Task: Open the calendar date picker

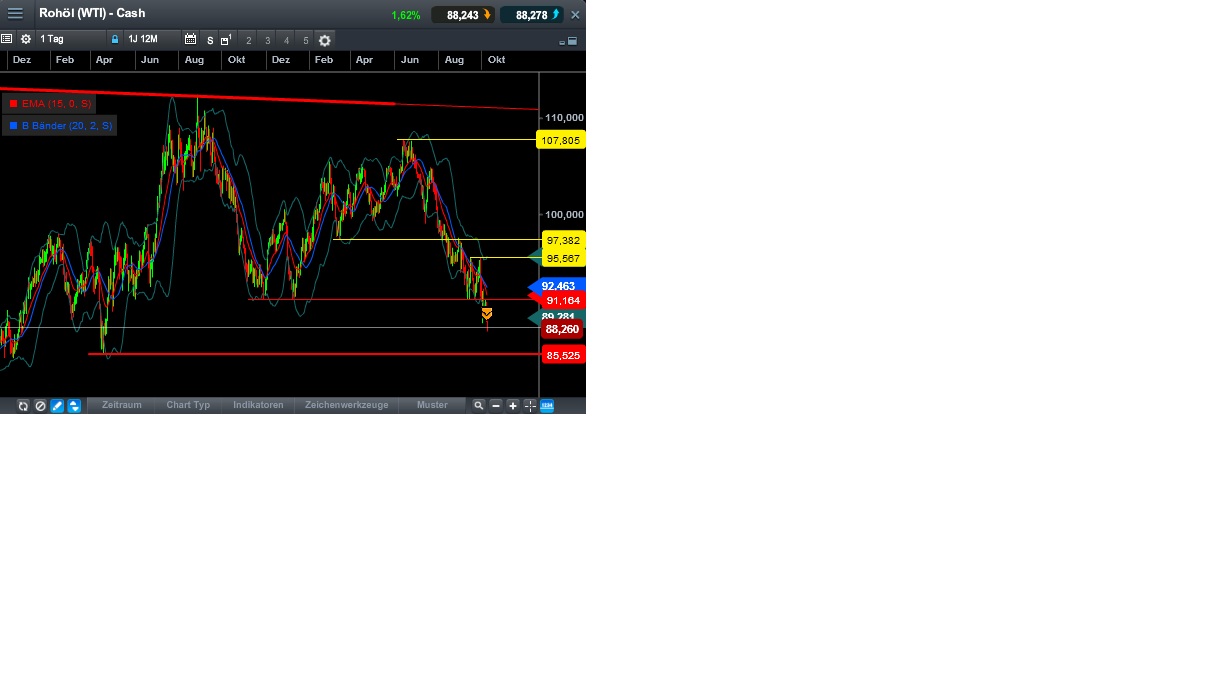Action: point(192,40)
